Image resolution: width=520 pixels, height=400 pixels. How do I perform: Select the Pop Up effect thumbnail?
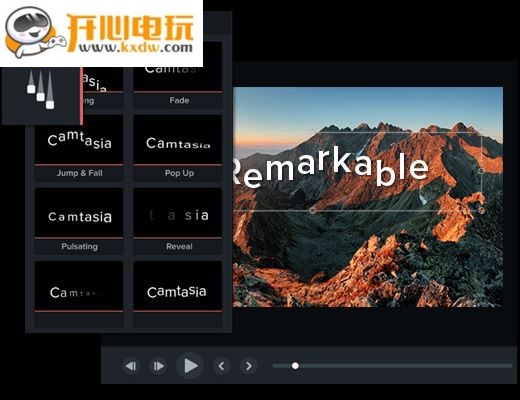tap(178, 140)
